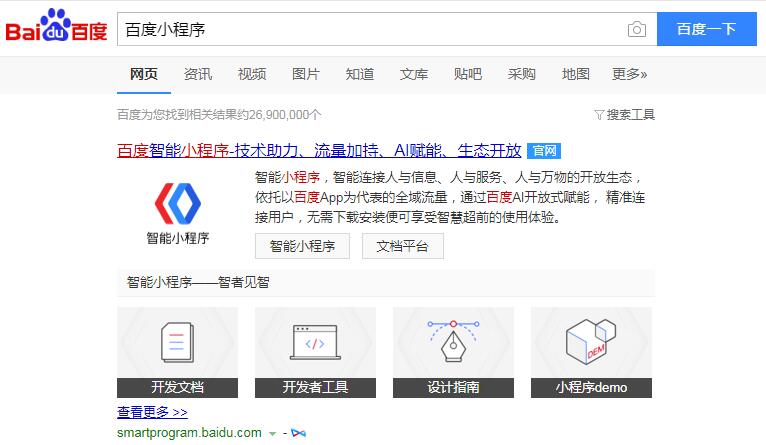This screenshot has height=445, width=766.
Task: Click the smartprogram.baidu.com URL
Action: click(190, 433)
